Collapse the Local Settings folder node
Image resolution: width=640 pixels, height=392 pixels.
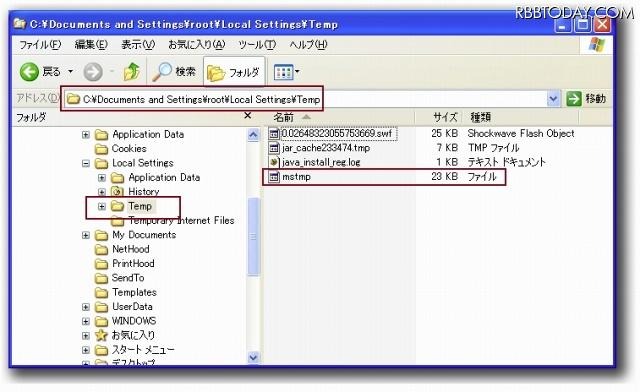85,163
